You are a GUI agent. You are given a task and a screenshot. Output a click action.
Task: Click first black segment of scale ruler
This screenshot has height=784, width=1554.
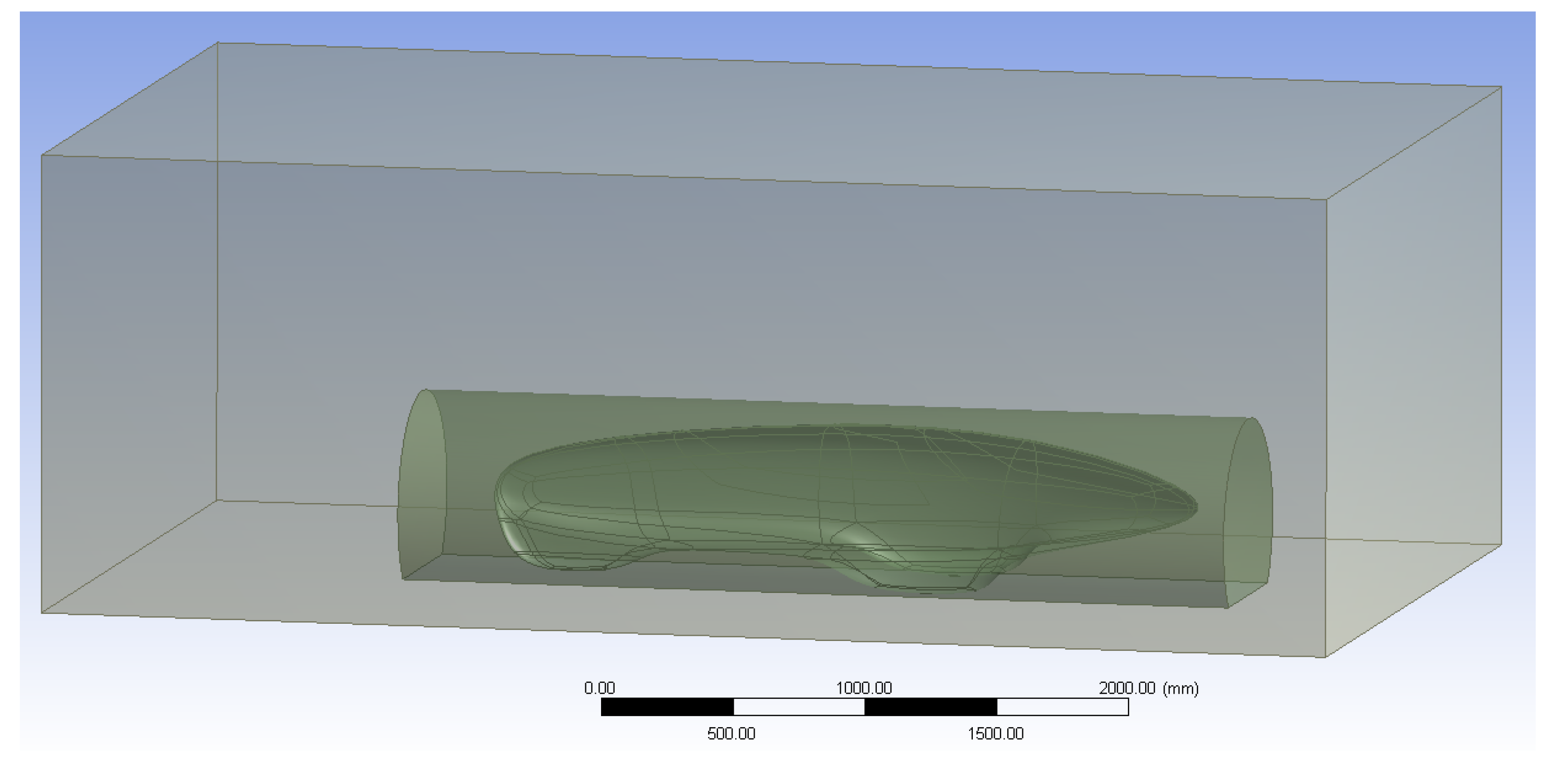pos(667,707)
